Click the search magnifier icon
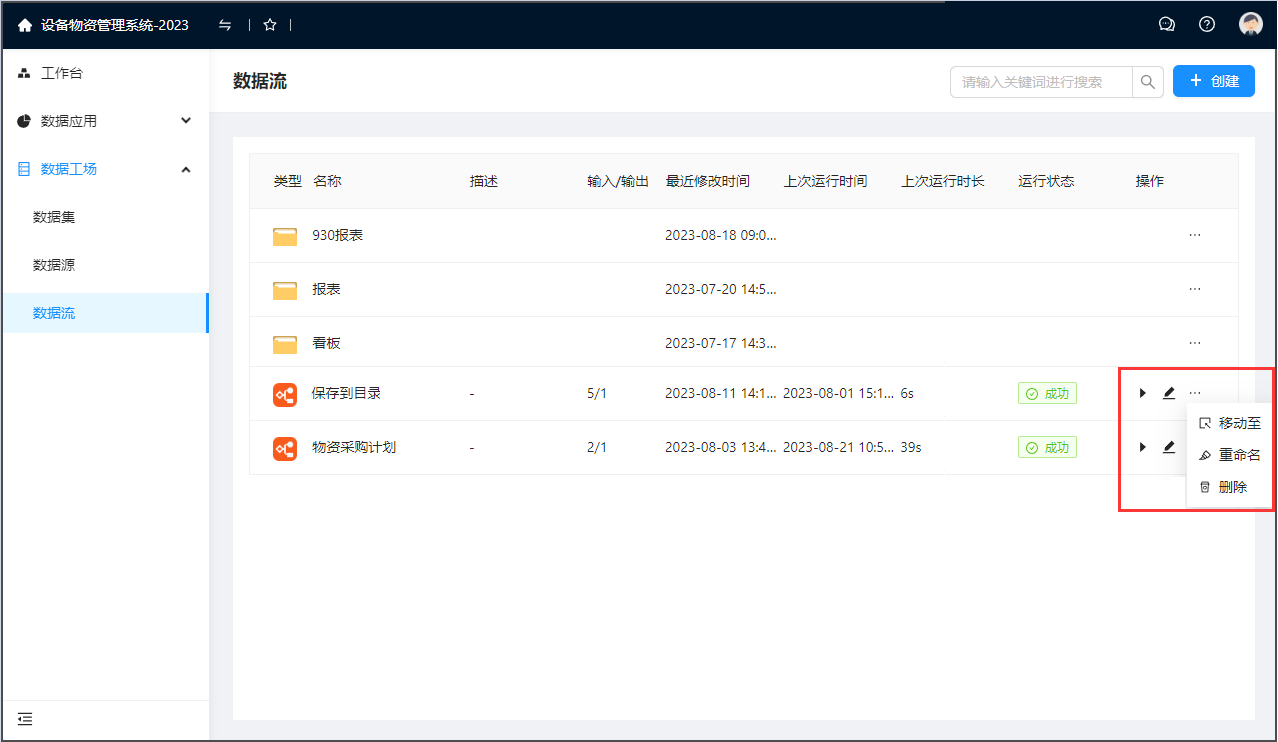The height and width of the screenshot is (742, 1278). [1148, 82]
